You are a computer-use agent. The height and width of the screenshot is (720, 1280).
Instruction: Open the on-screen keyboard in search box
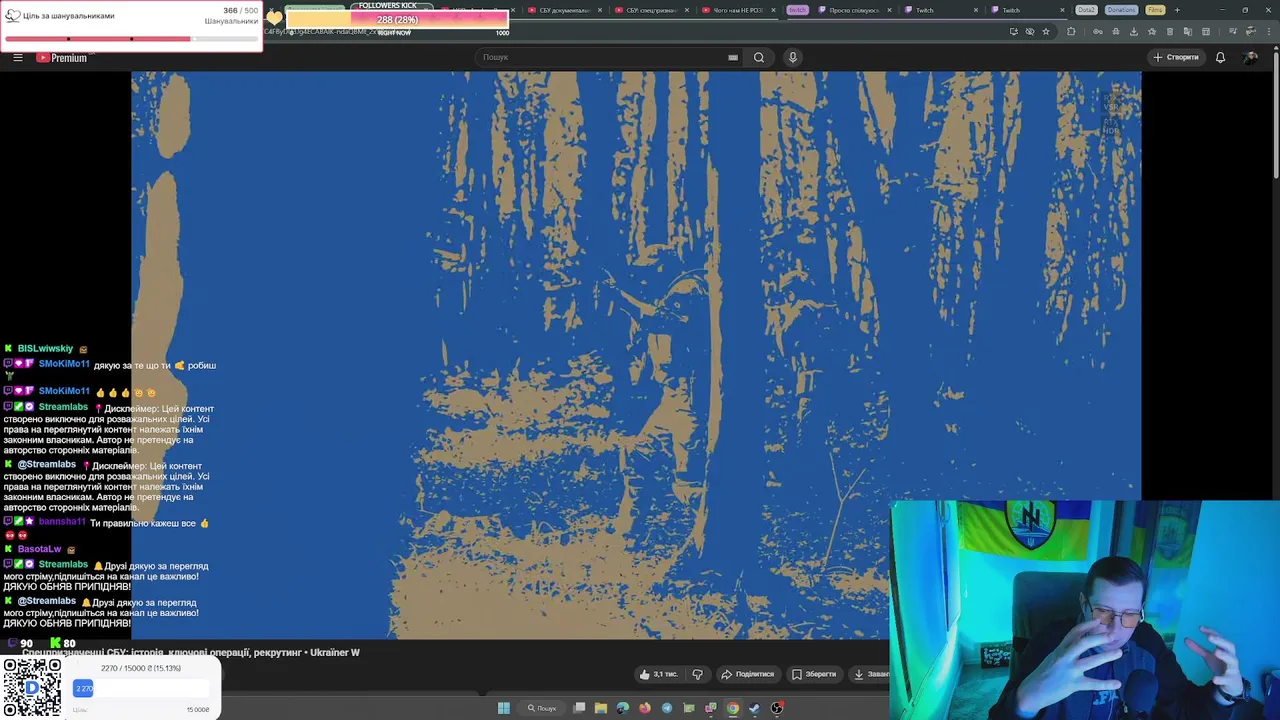(x=733, y=57)
